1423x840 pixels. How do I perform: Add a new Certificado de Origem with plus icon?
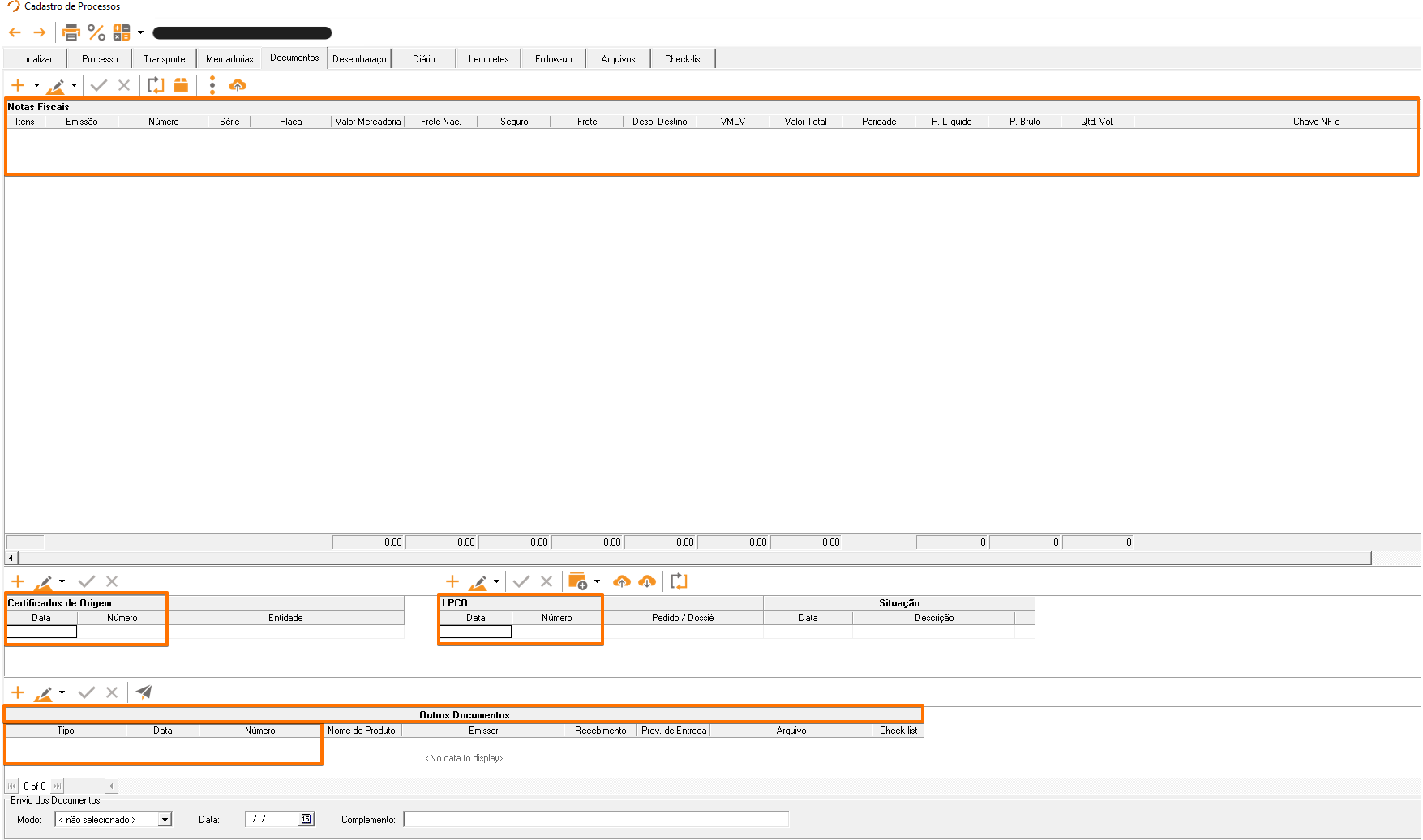tap(18, 581)
